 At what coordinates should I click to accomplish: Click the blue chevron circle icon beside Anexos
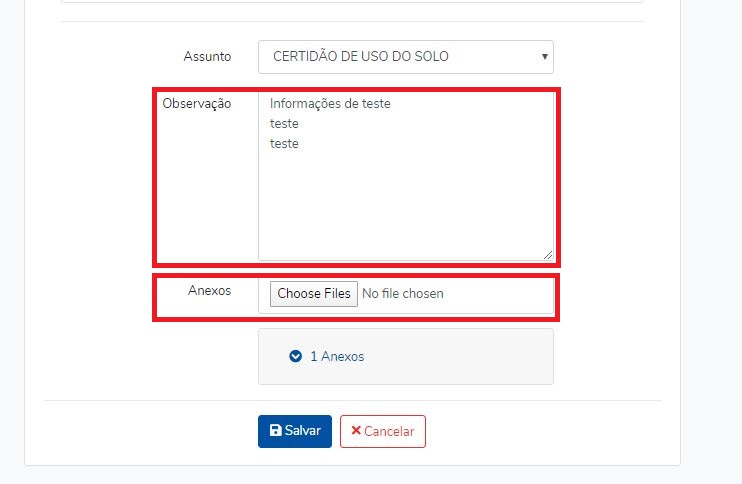[x=295, y=356]
